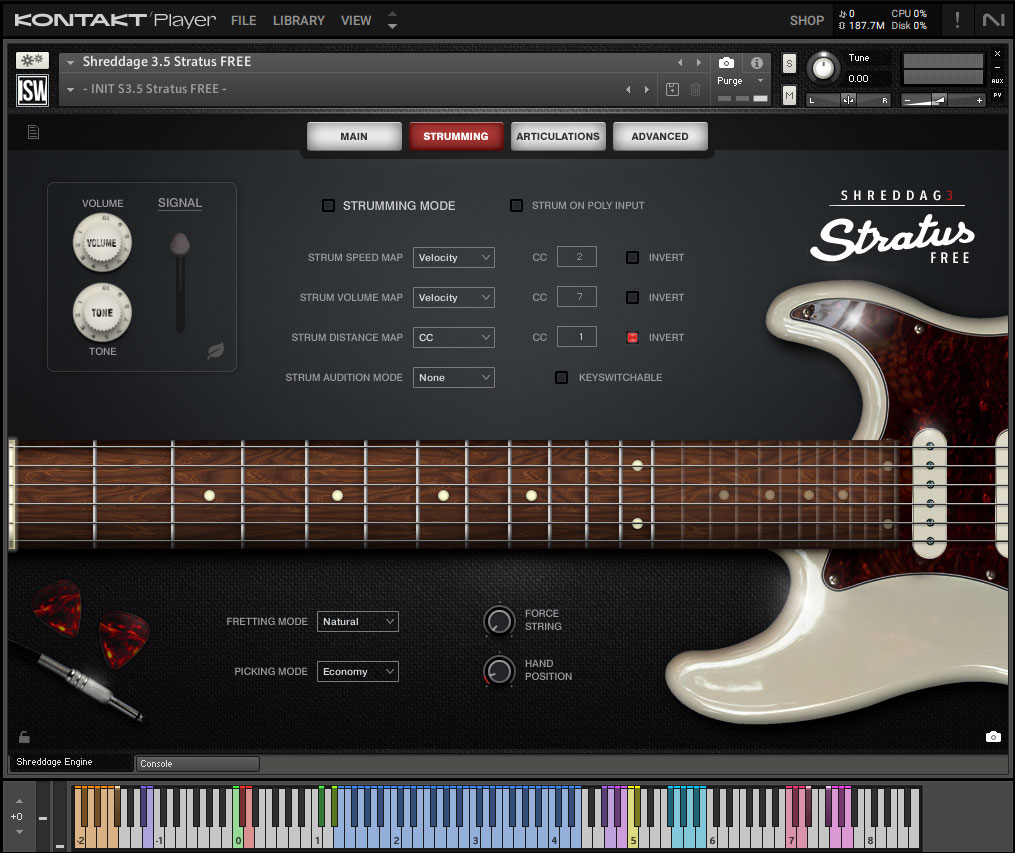Click the Hand Position knob
Screen dimensions: 1015x853
[499, 670]
